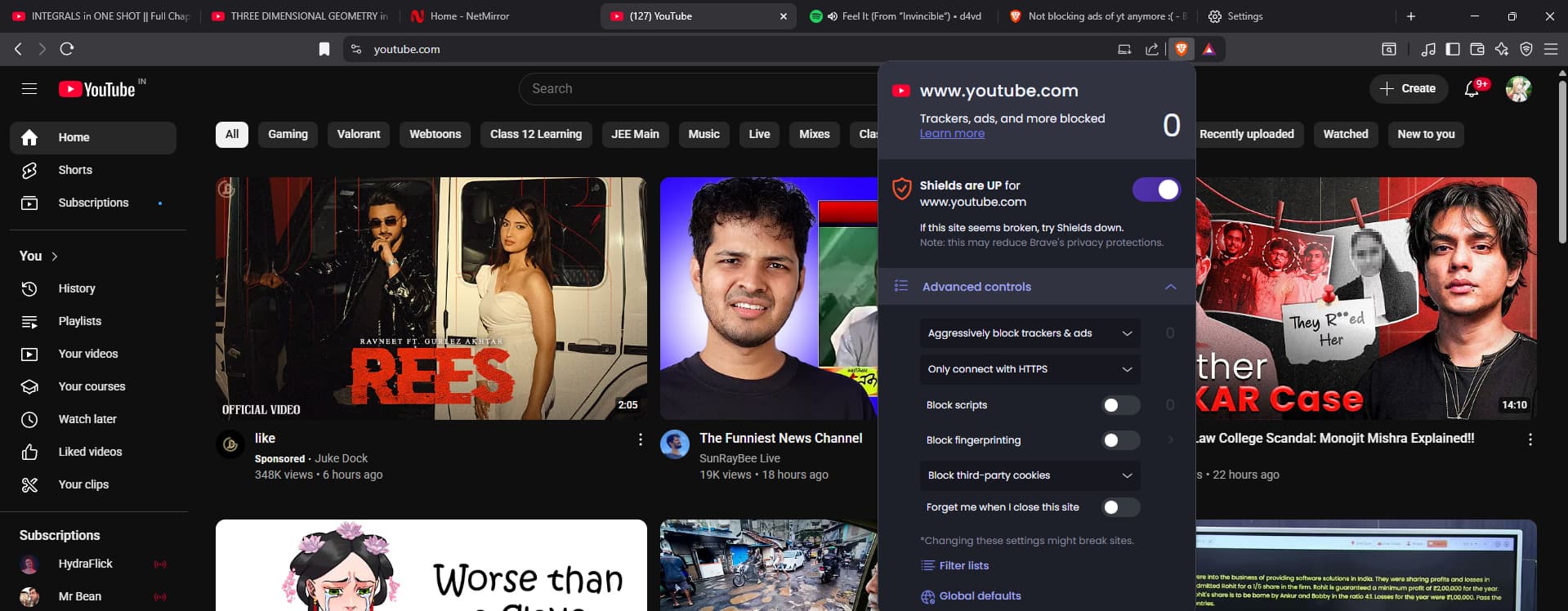The width and height of the screenshot is (1568, 611).
Task: Open History in sidebar
Action: [x=93, y=288]
